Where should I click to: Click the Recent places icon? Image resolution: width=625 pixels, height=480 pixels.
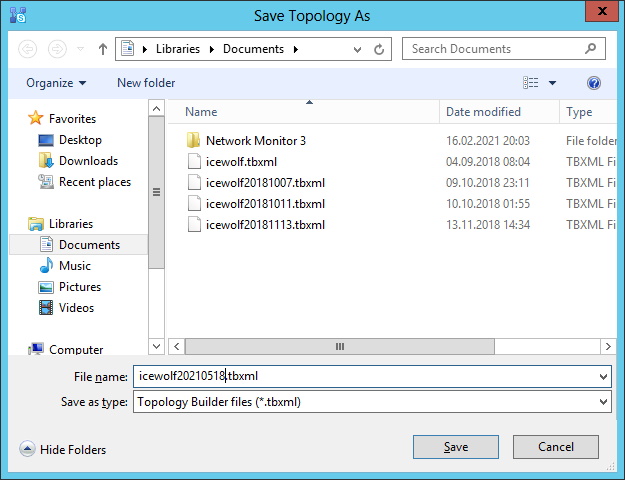click(46, 182)
